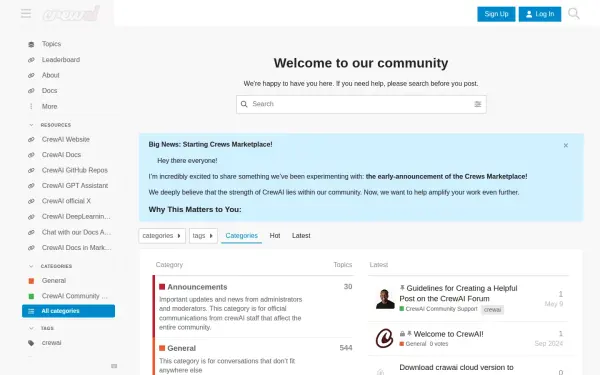Switch to the Categories tab
This screenshot has height=375, width=600.
click(241, 236)
